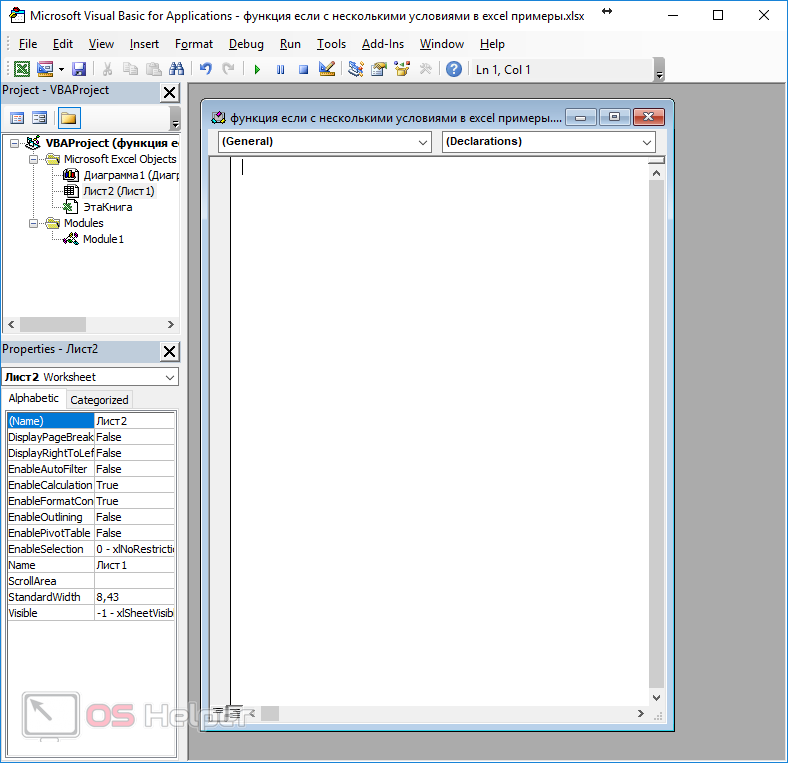The height and width of the screenshot is (763, 788).
Task: Click project tree horizontal scrollbar thumb
Action: [53, 325]
